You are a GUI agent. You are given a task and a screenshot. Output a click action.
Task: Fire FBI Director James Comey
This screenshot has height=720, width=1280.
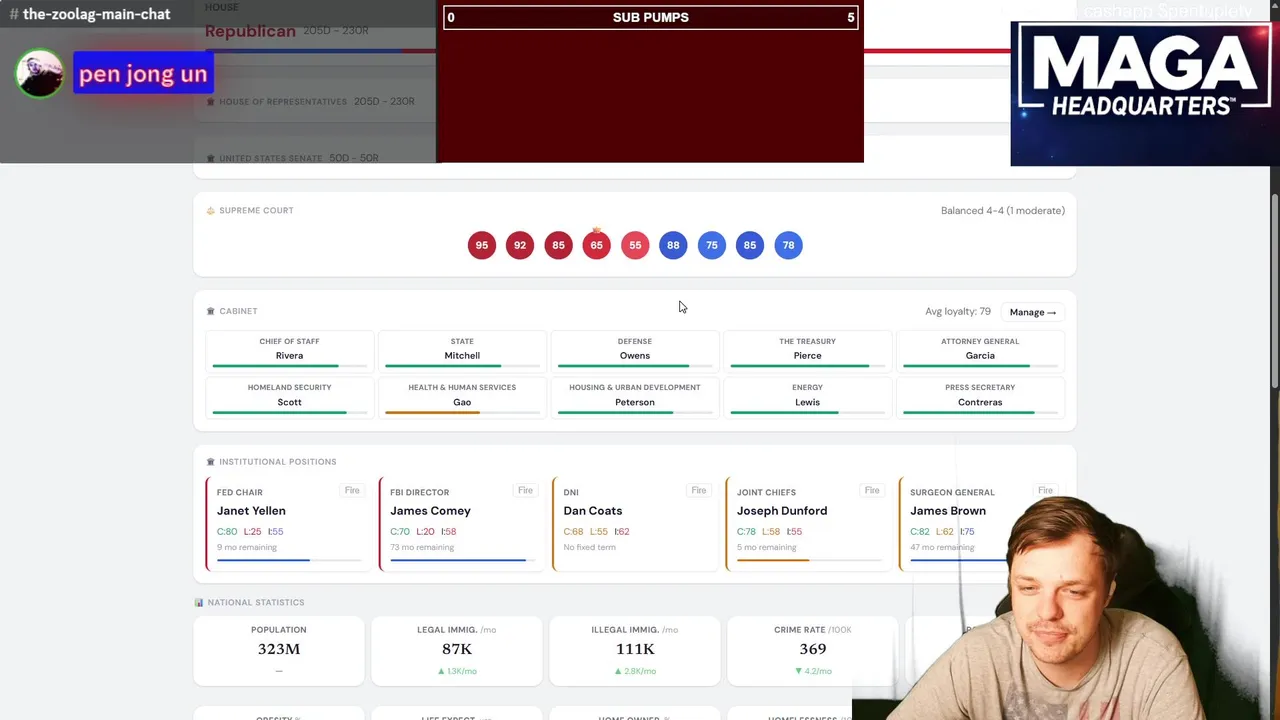525,490
